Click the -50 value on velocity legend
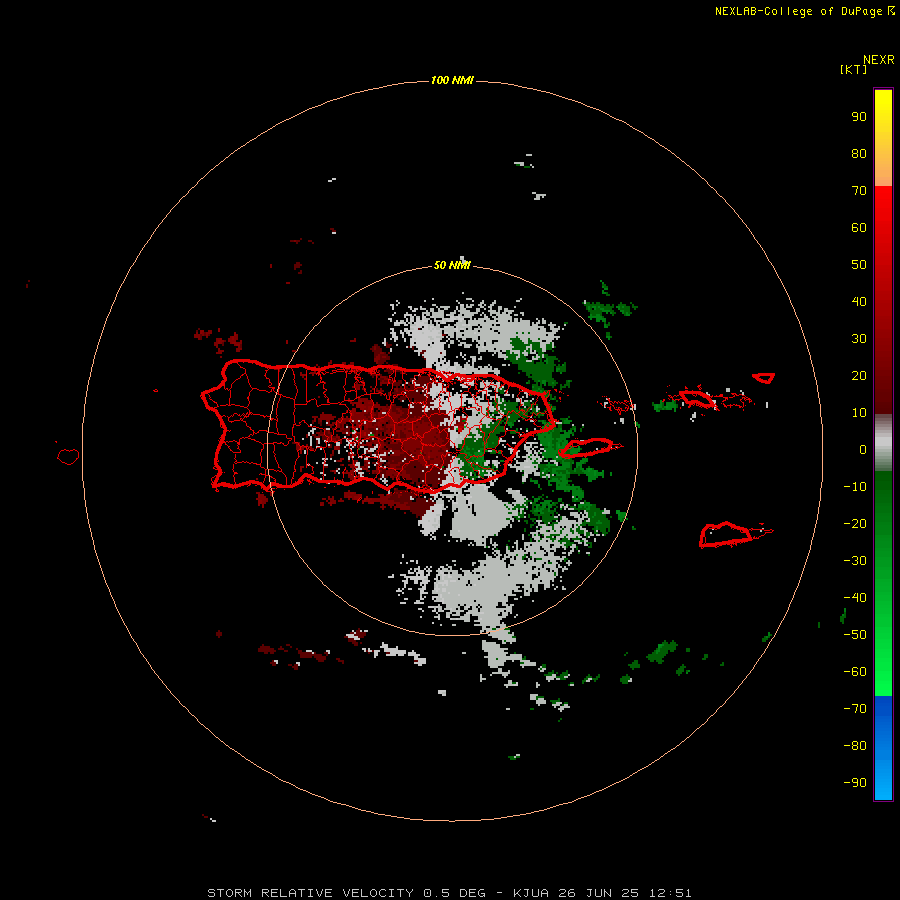Viewport: 900px width, 900px height. coord(855,635)
